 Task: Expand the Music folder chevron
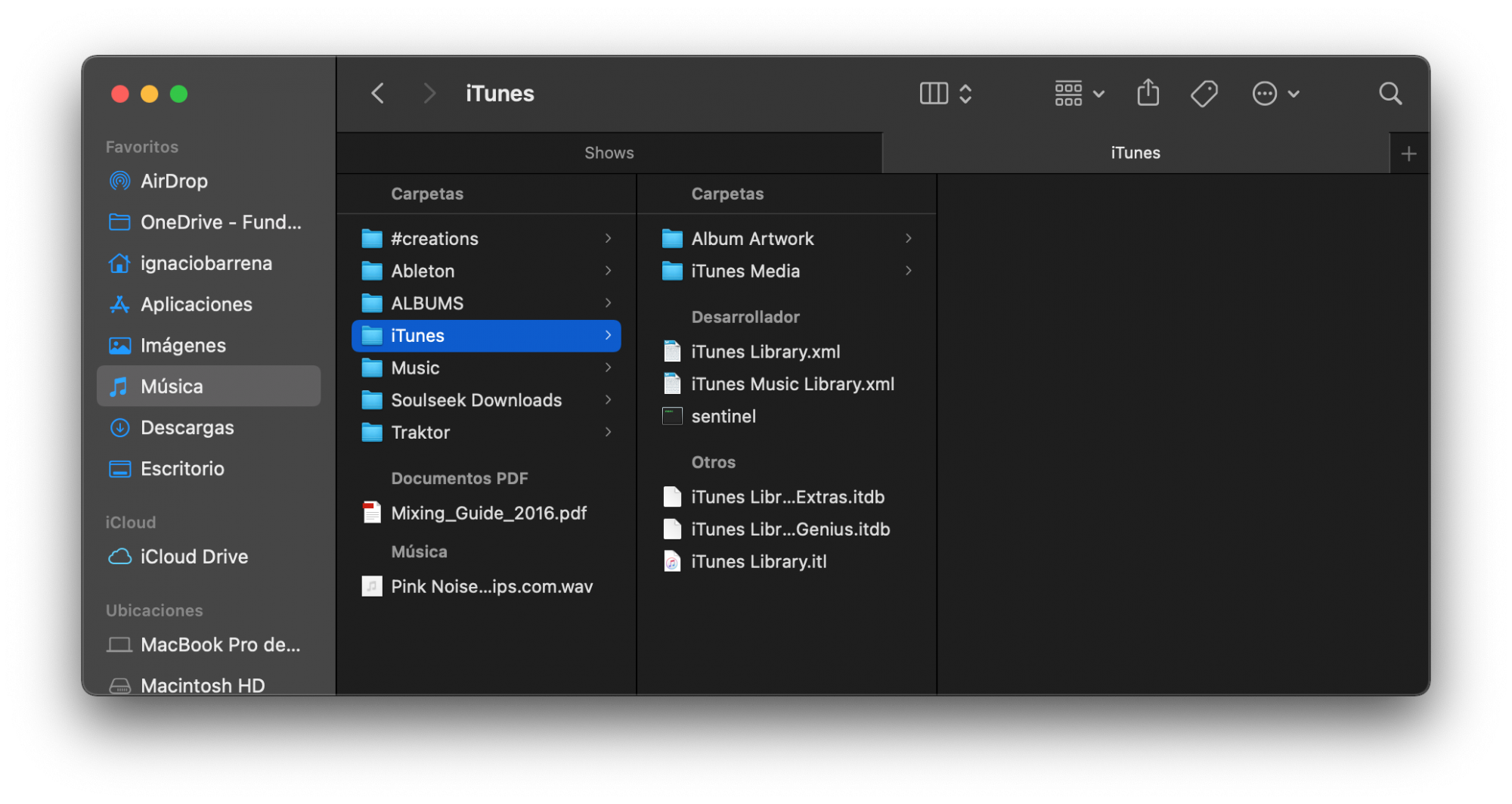(x=609, y=368)
